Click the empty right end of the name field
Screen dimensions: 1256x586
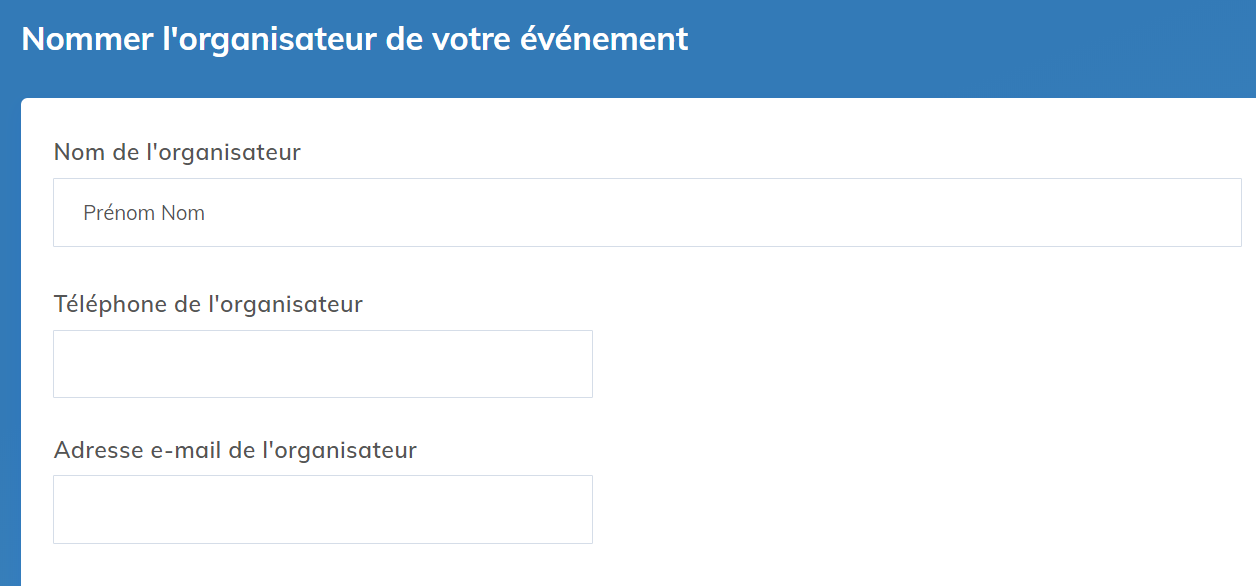1150,212
